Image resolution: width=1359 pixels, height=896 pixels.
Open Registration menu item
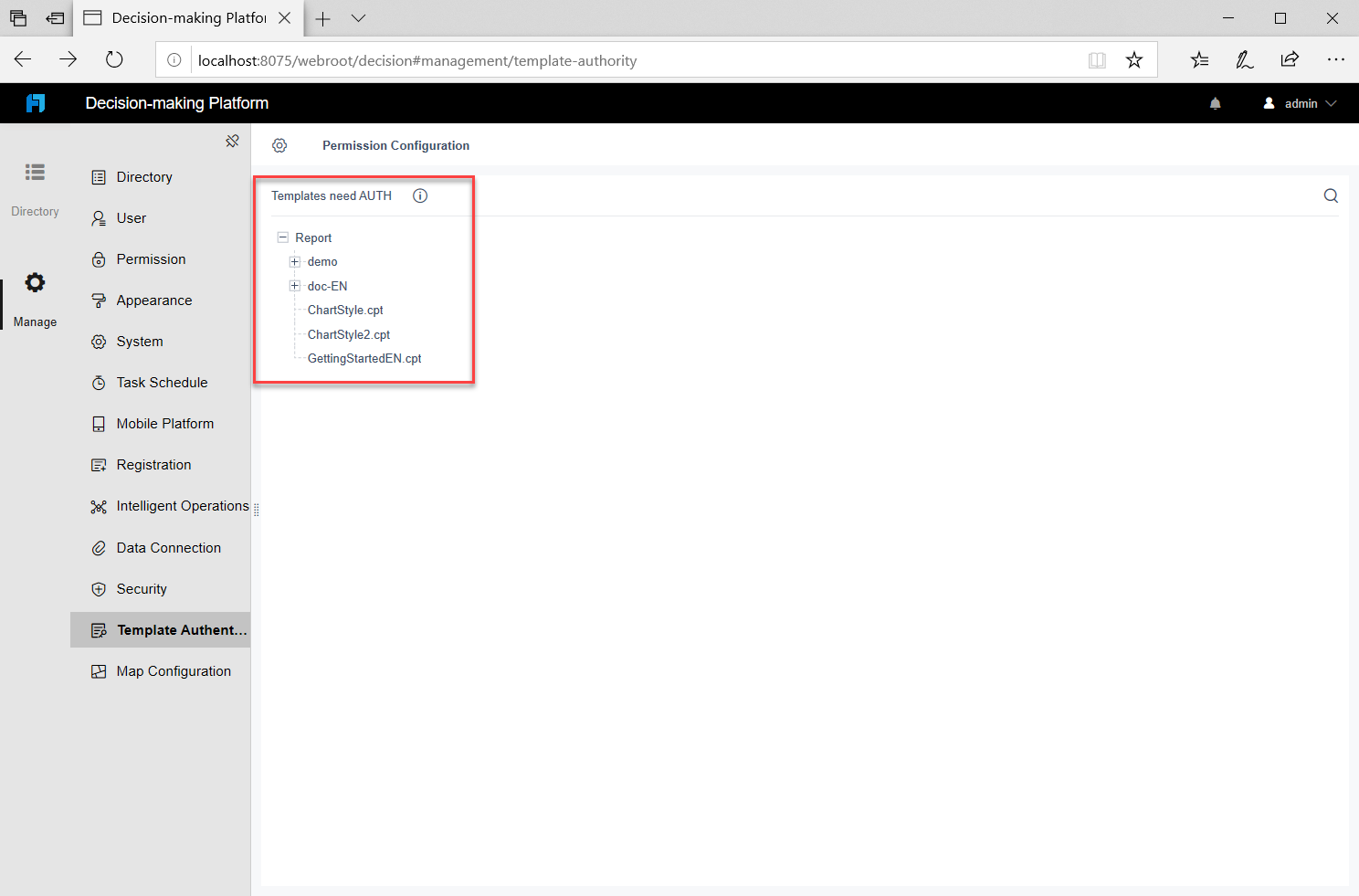[160, 465]
